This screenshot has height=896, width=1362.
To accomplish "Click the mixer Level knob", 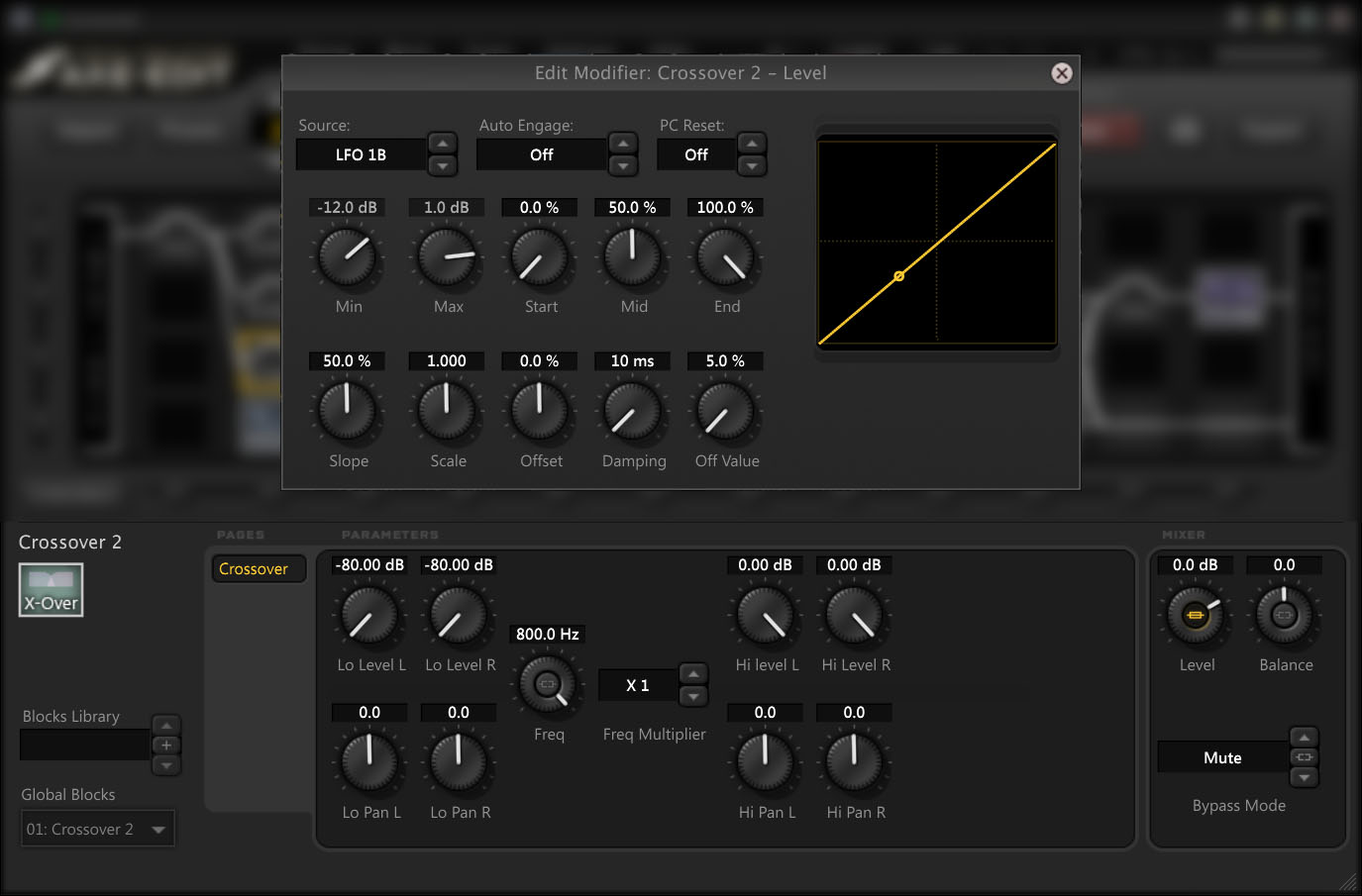I will [x=1196, y=615].
